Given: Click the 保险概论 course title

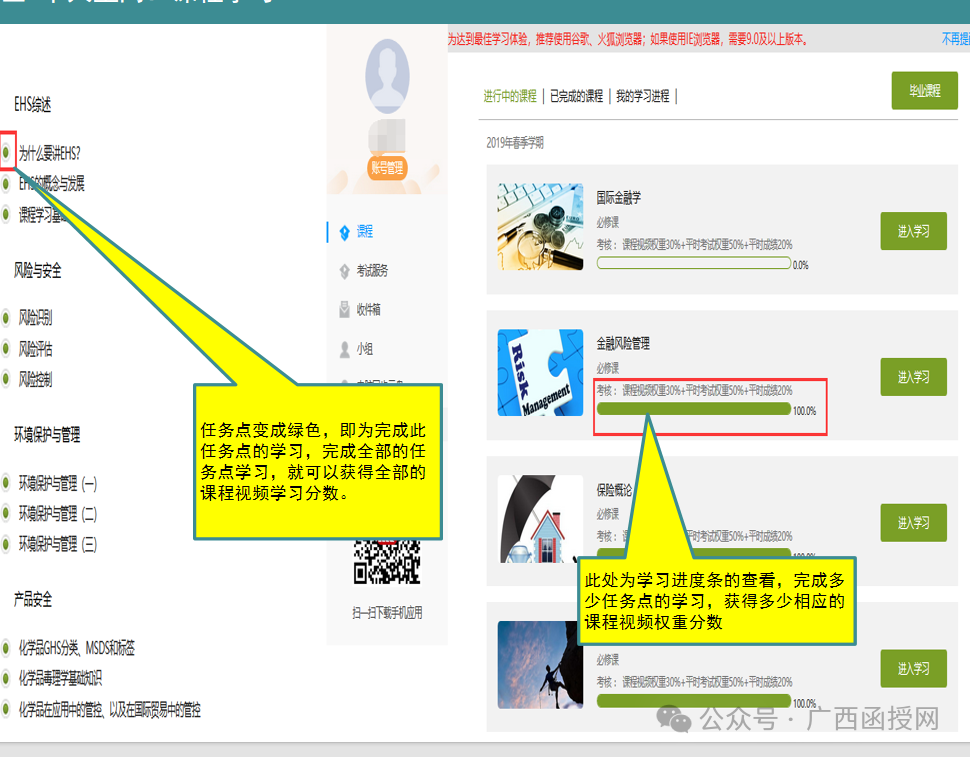Looking at the screenshot, I should tap(614, 490).
